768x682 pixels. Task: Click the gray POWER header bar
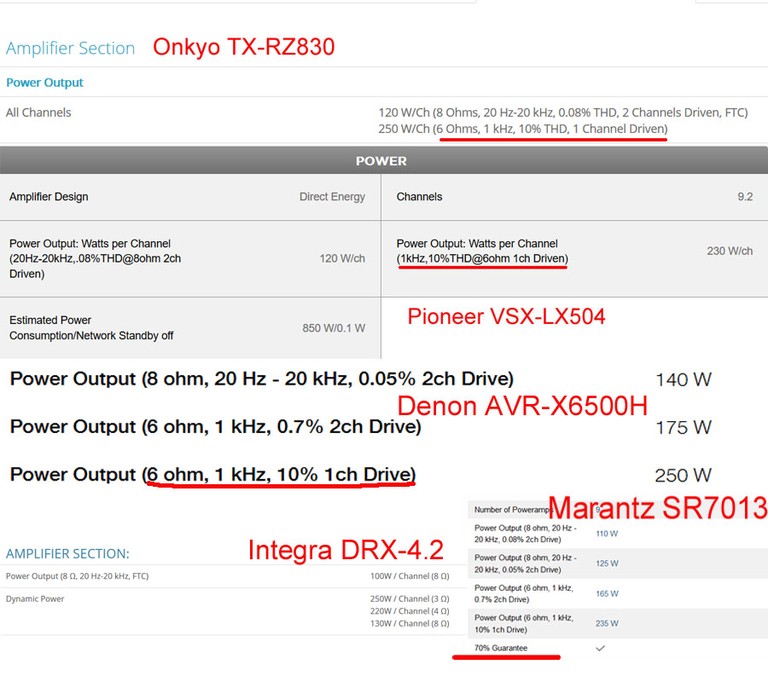tap(384, 161)
